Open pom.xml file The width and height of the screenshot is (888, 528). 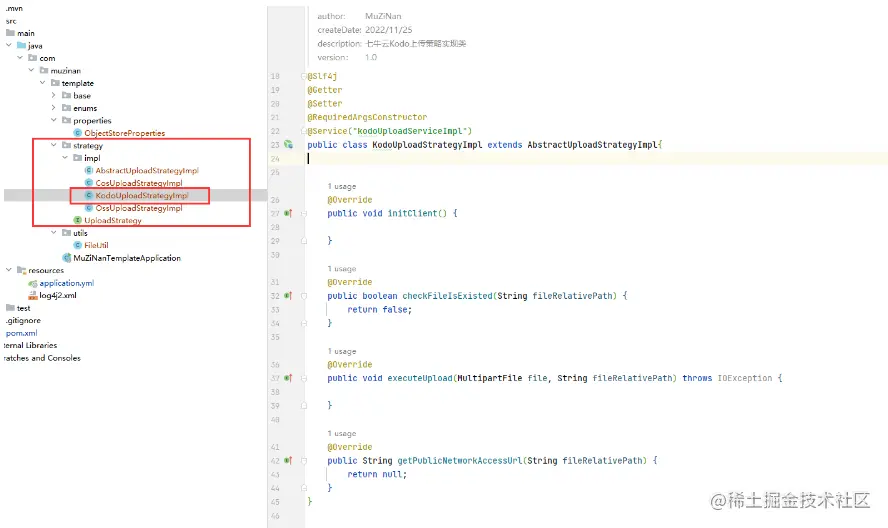coord(22,333)
